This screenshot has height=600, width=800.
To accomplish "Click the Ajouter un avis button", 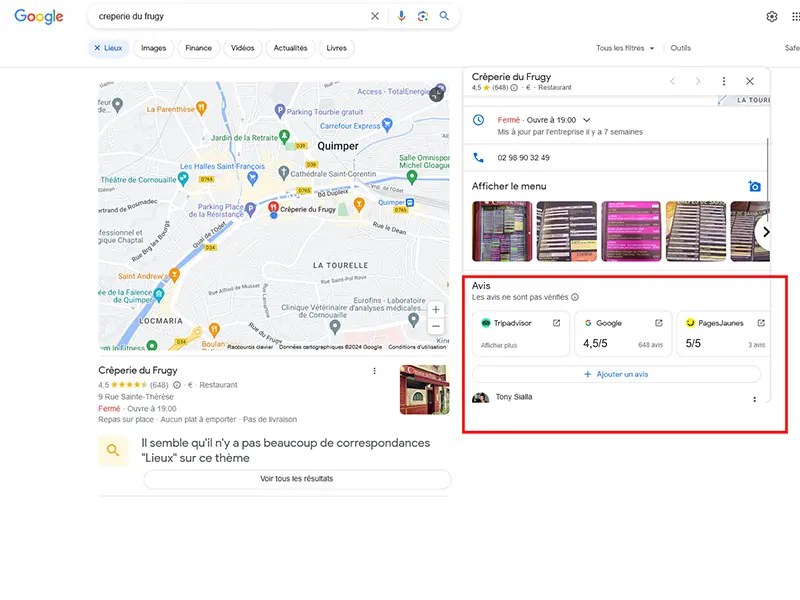I will click(x=616, y=374).
